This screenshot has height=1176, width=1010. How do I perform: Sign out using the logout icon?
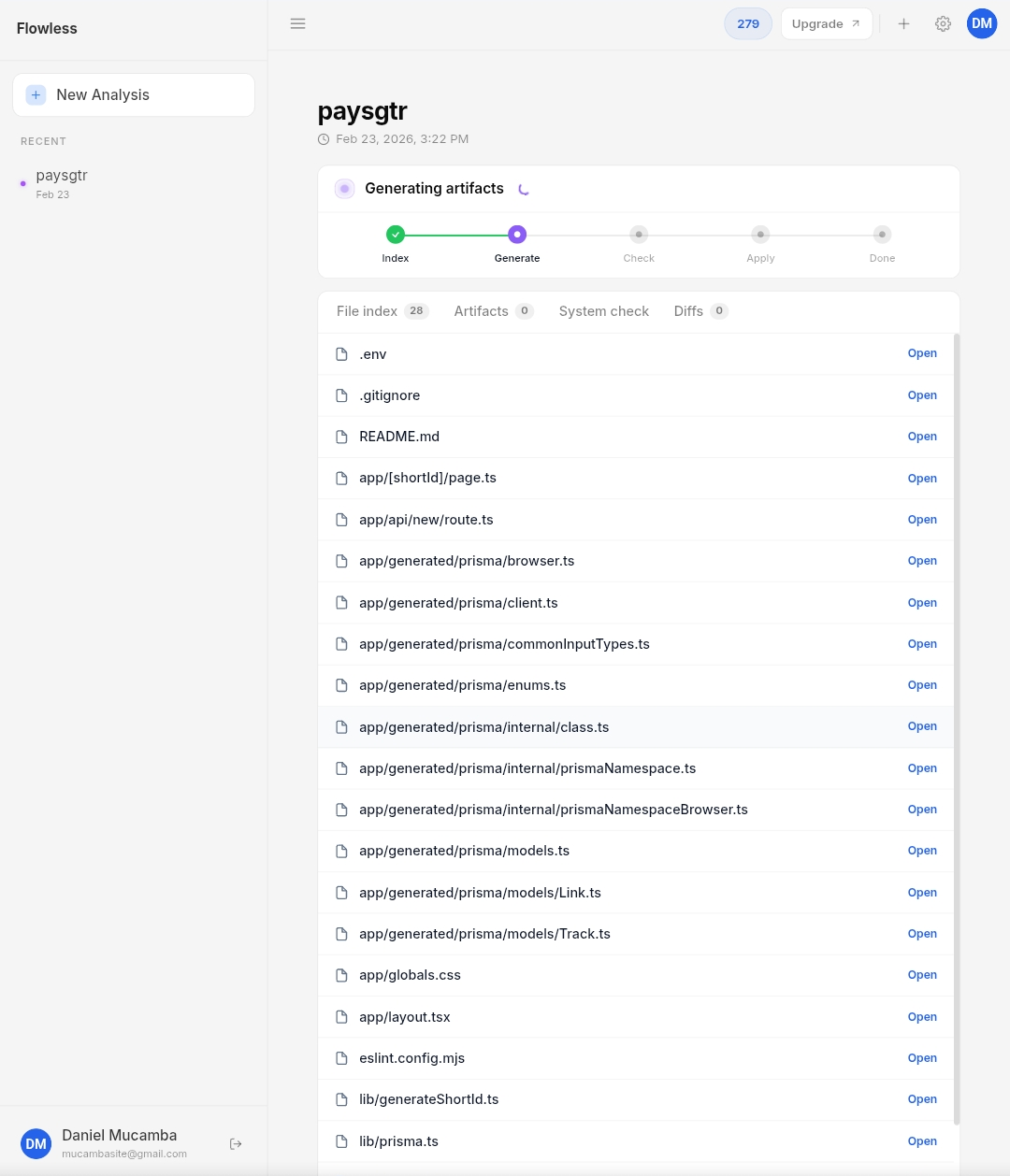(236, 1143)
